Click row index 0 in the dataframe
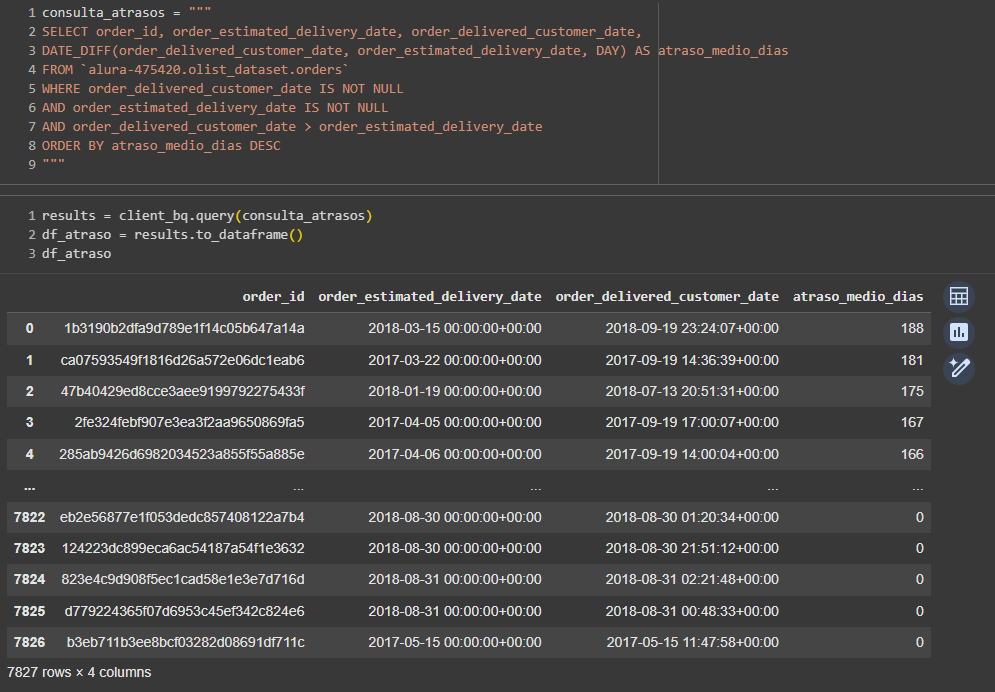 (29, 328)
